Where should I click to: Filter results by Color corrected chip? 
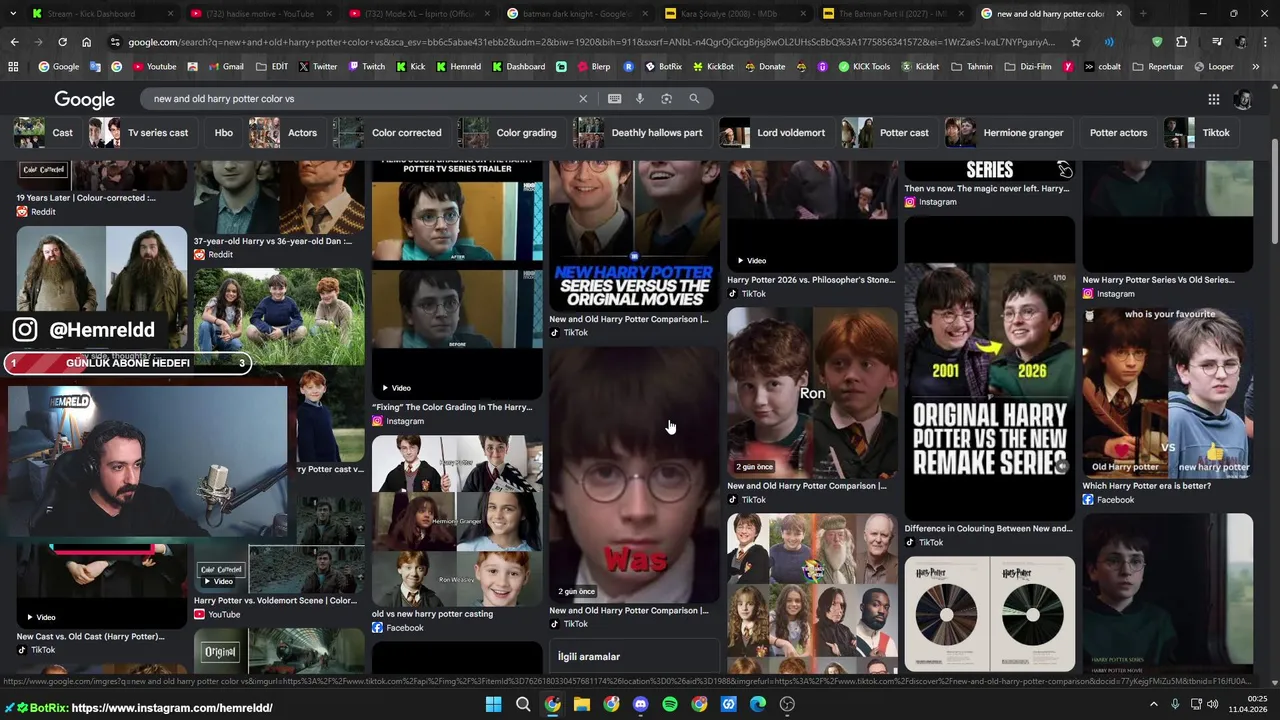point(390,133)
